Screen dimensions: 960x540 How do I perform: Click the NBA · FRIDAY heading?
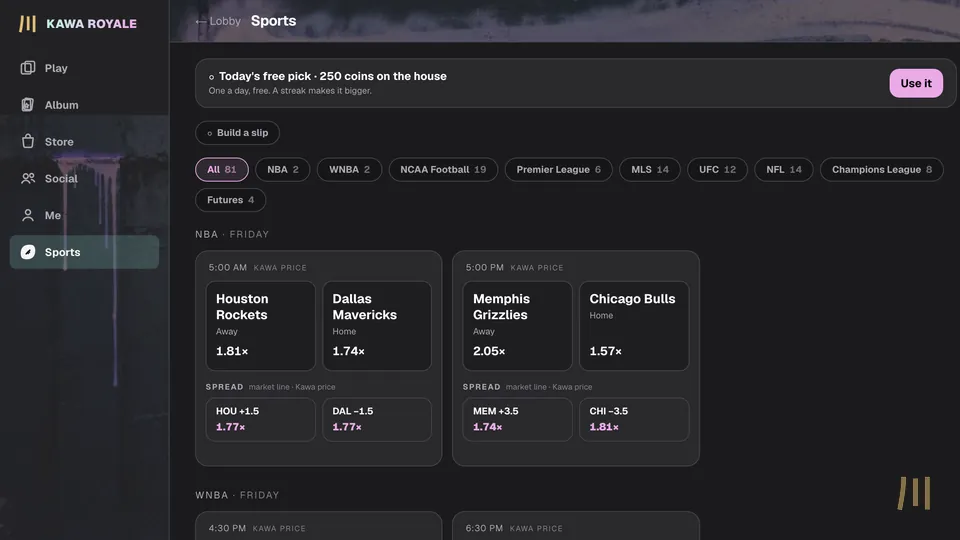coord(232,234)
